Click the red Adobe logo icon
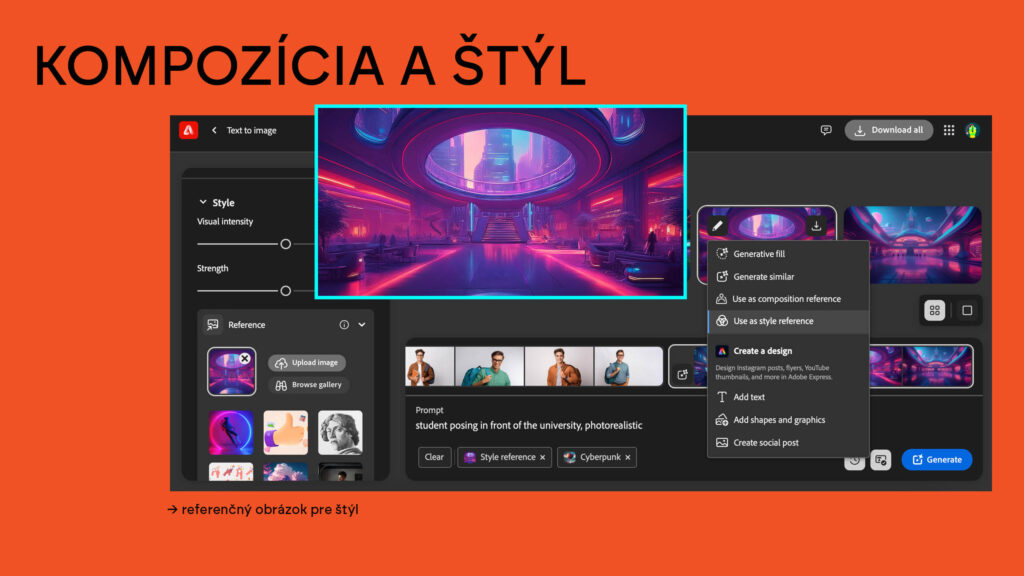 point(189,130)
